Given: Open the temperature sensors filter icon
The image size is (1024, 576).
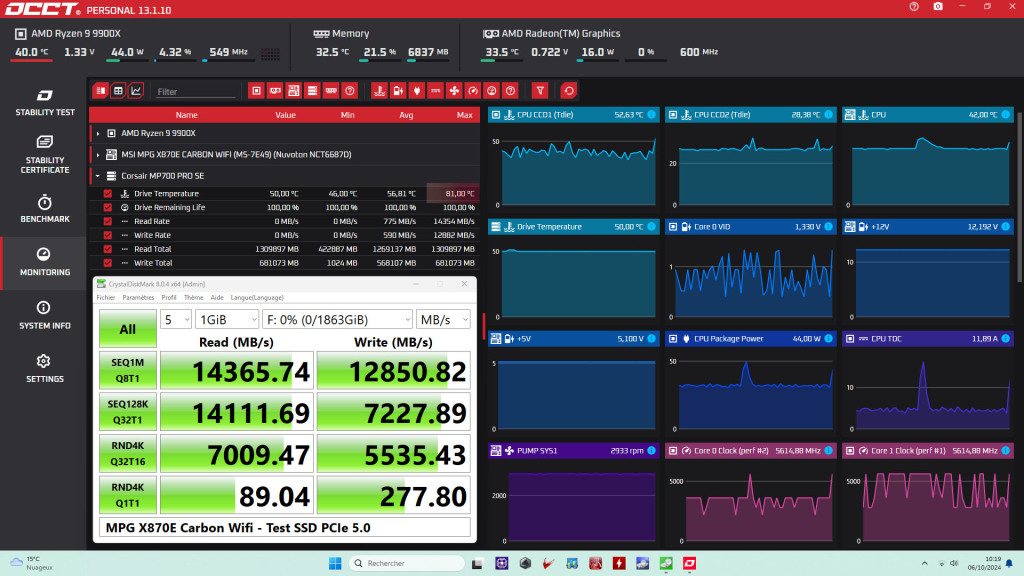Looking at the screenshot, I should 378,90.
